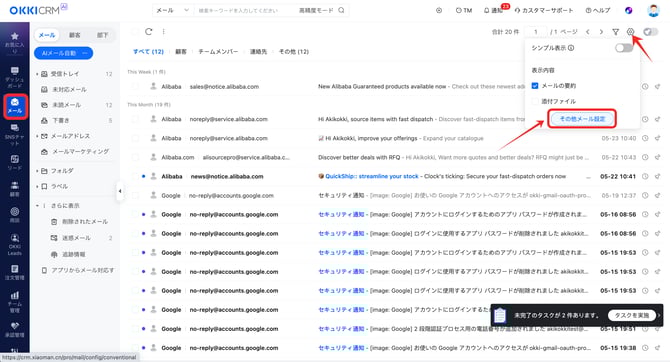Click the info icon next to シンプル表示
Screen dimensions: 670x362
pyautogui.click(x=571, y=48)
